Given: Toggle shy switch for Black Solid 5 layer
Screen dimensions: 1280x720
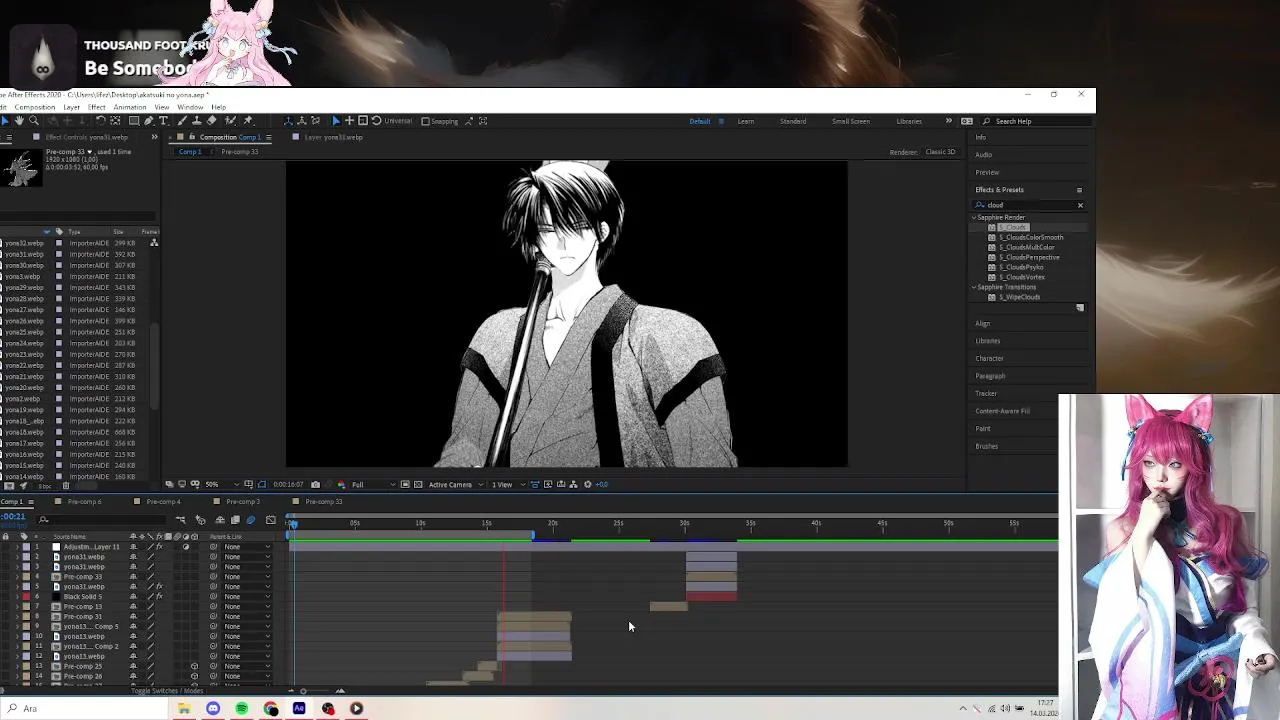Looking at the screenshot, I should point(133,596).
